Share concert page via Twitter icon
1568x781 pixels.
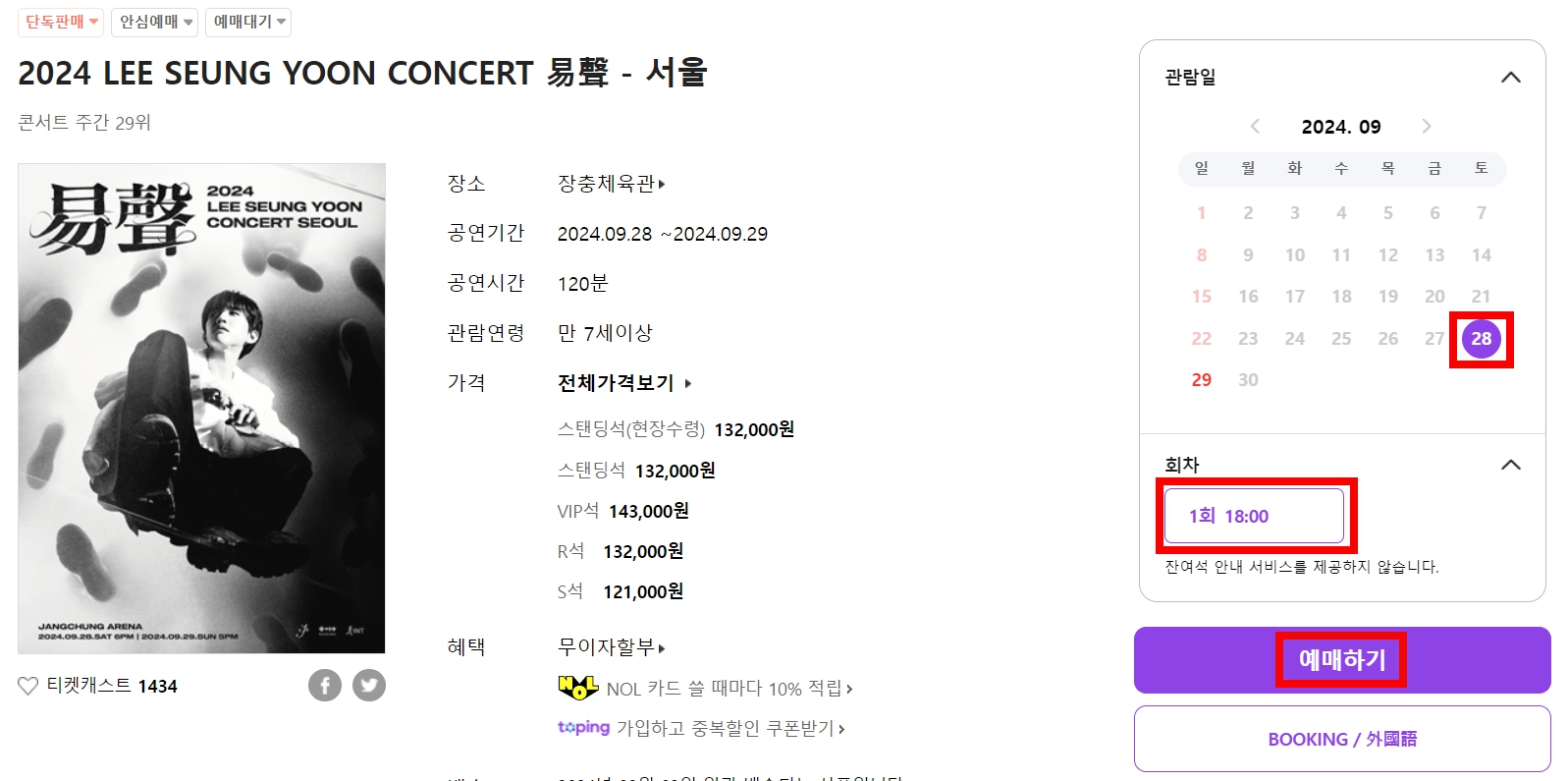(x=369, y=685)
